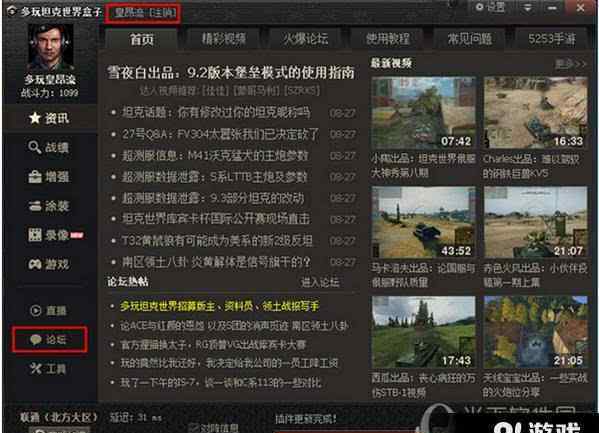The height and width of the screenshot is (433, 599).
Task: Open the 录像 replays section
Action: point(55,235)
